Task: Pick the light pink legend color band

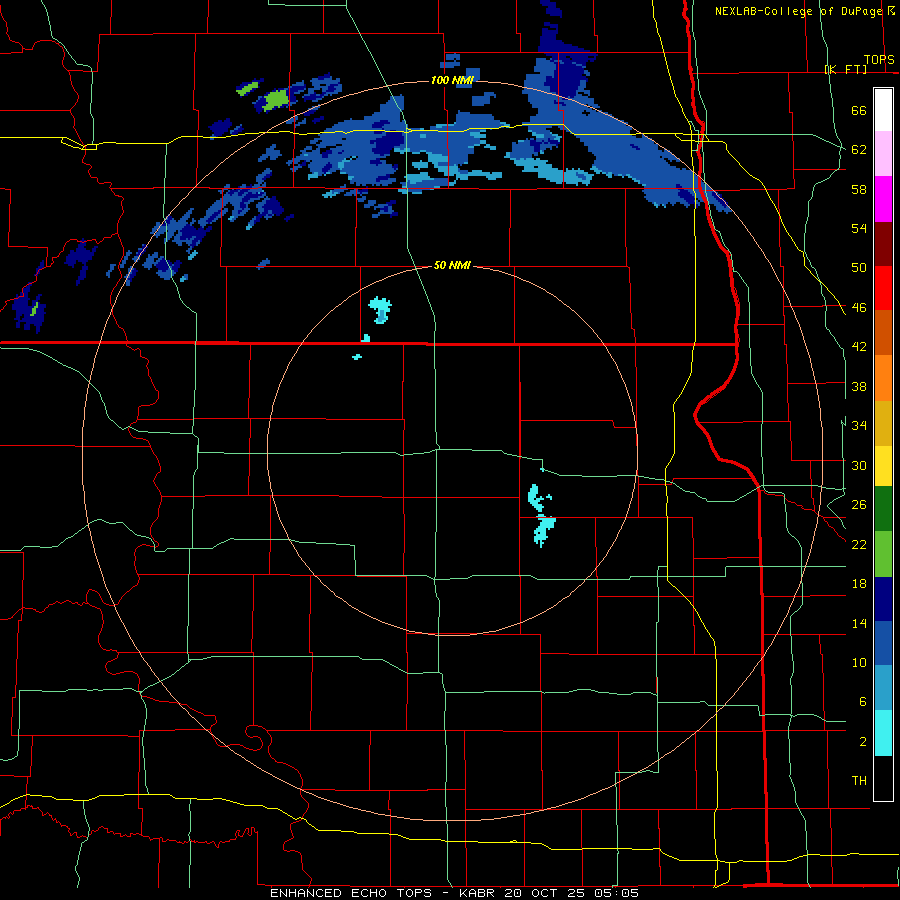Action: [x=883, y=154]
